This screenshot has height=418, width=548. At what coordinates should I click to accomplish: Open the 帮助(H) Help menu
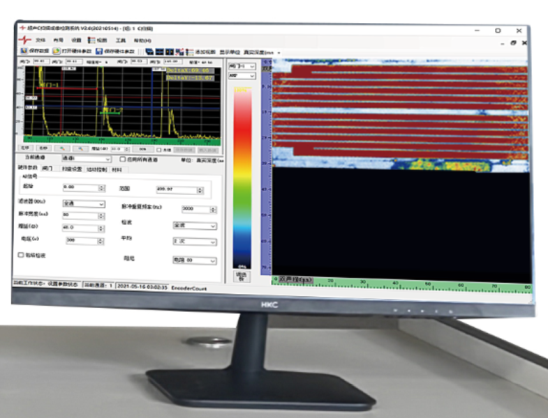pos(143,41)
